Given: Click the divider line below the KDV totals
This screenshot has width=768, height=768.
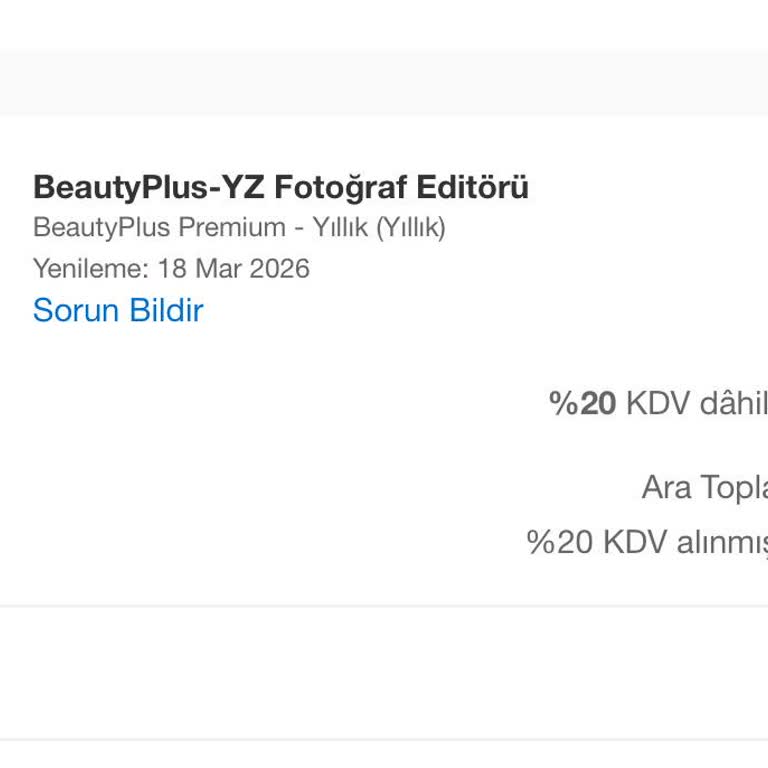Looking at the screenshot, I should [x=384, y=606].
